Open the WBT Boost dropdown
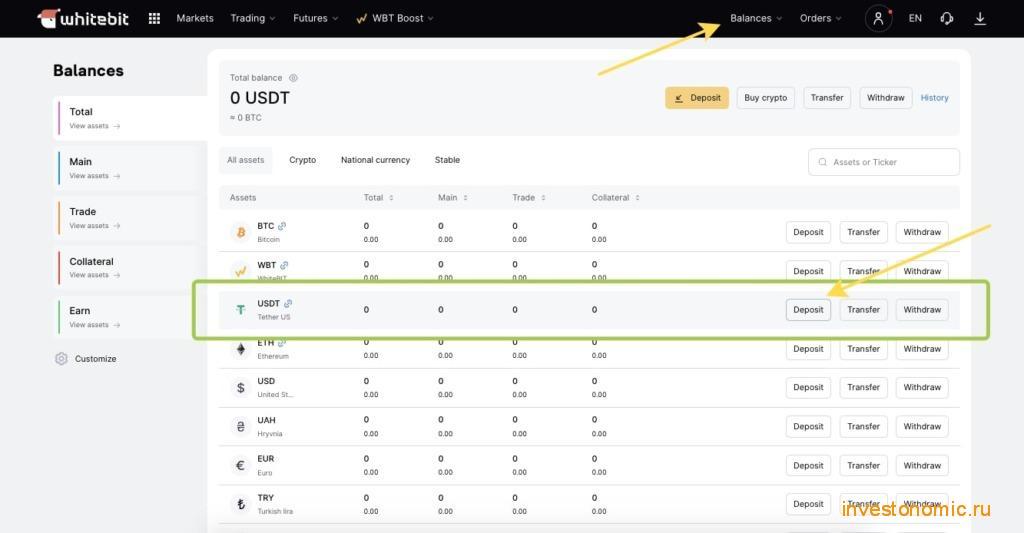1024x533 pixels. tap(394, 18)
